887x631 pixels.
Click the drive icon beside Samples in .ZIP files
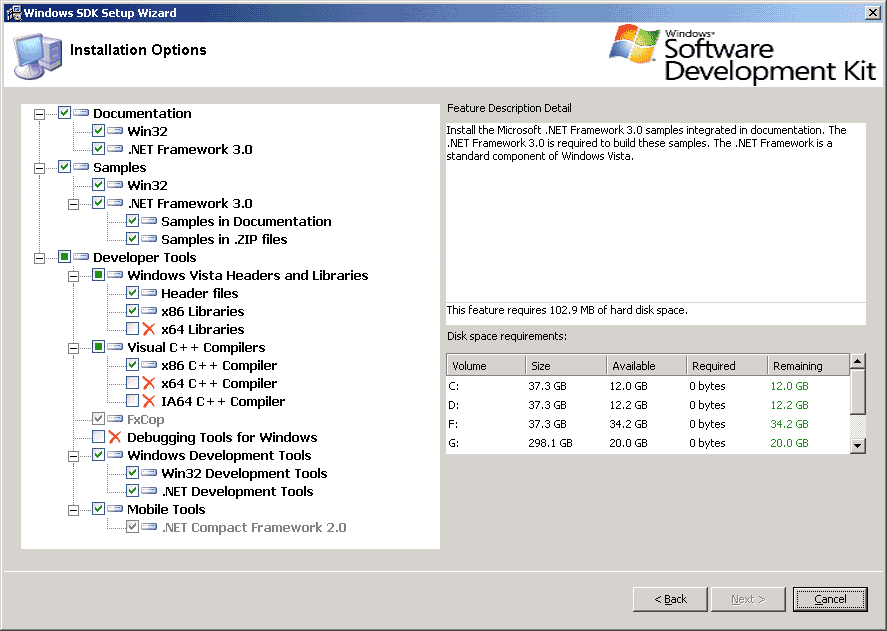149,239
